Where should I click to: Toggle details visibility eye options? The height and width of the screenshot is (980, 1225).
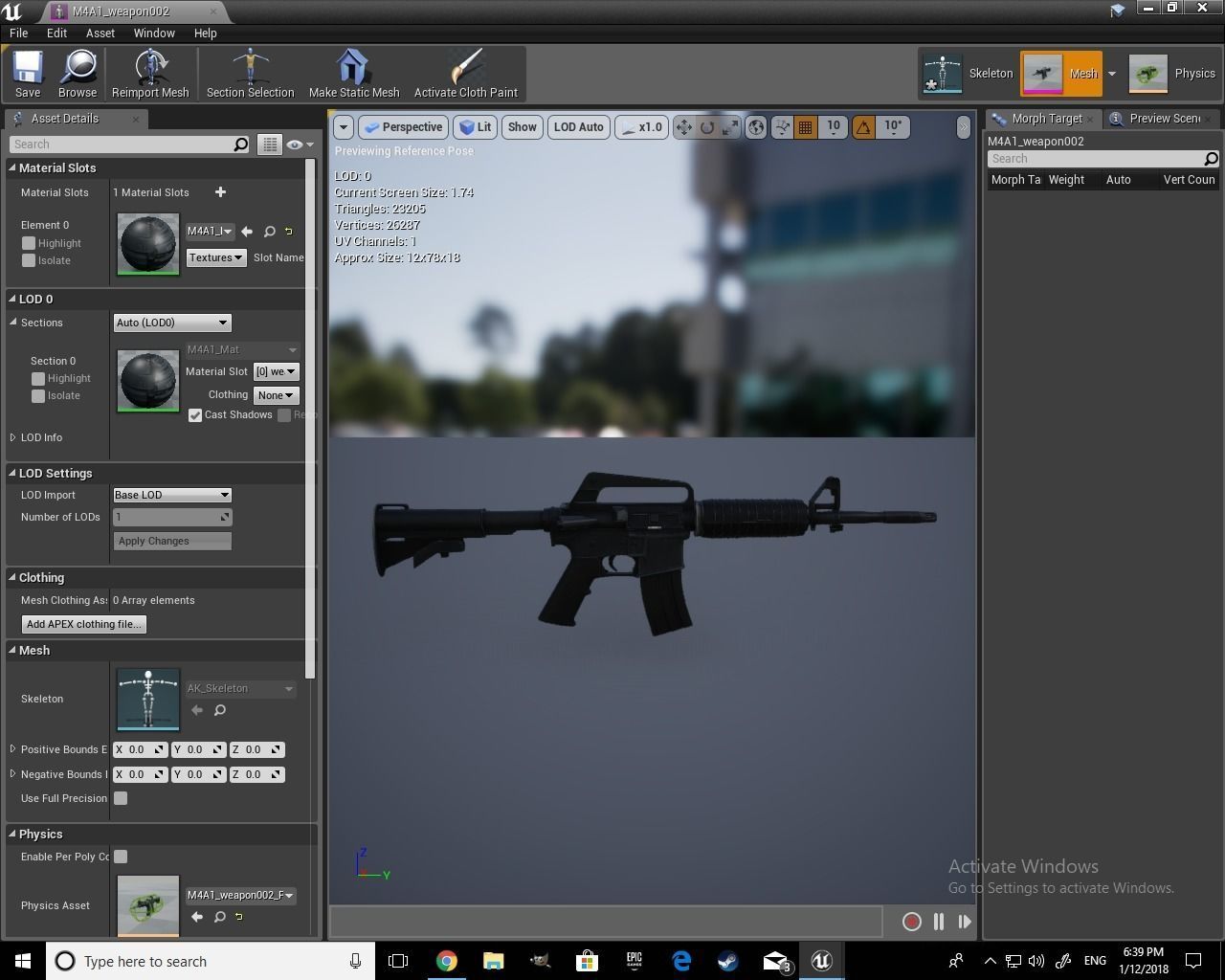tap(300, 145)
